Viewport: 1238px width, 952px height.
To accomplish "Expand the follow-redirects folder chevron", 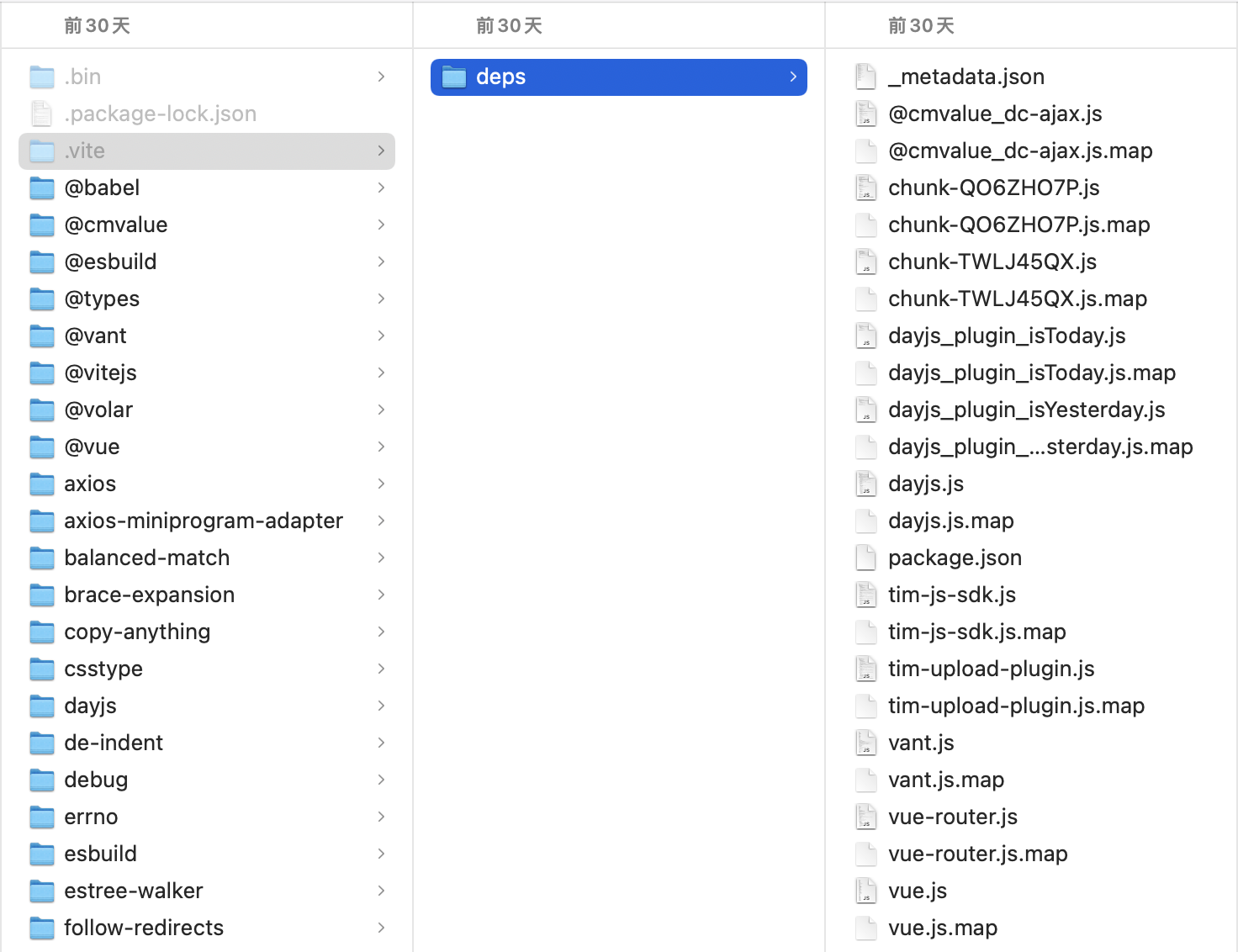I will pyautogui.click(x=382, y=928).
